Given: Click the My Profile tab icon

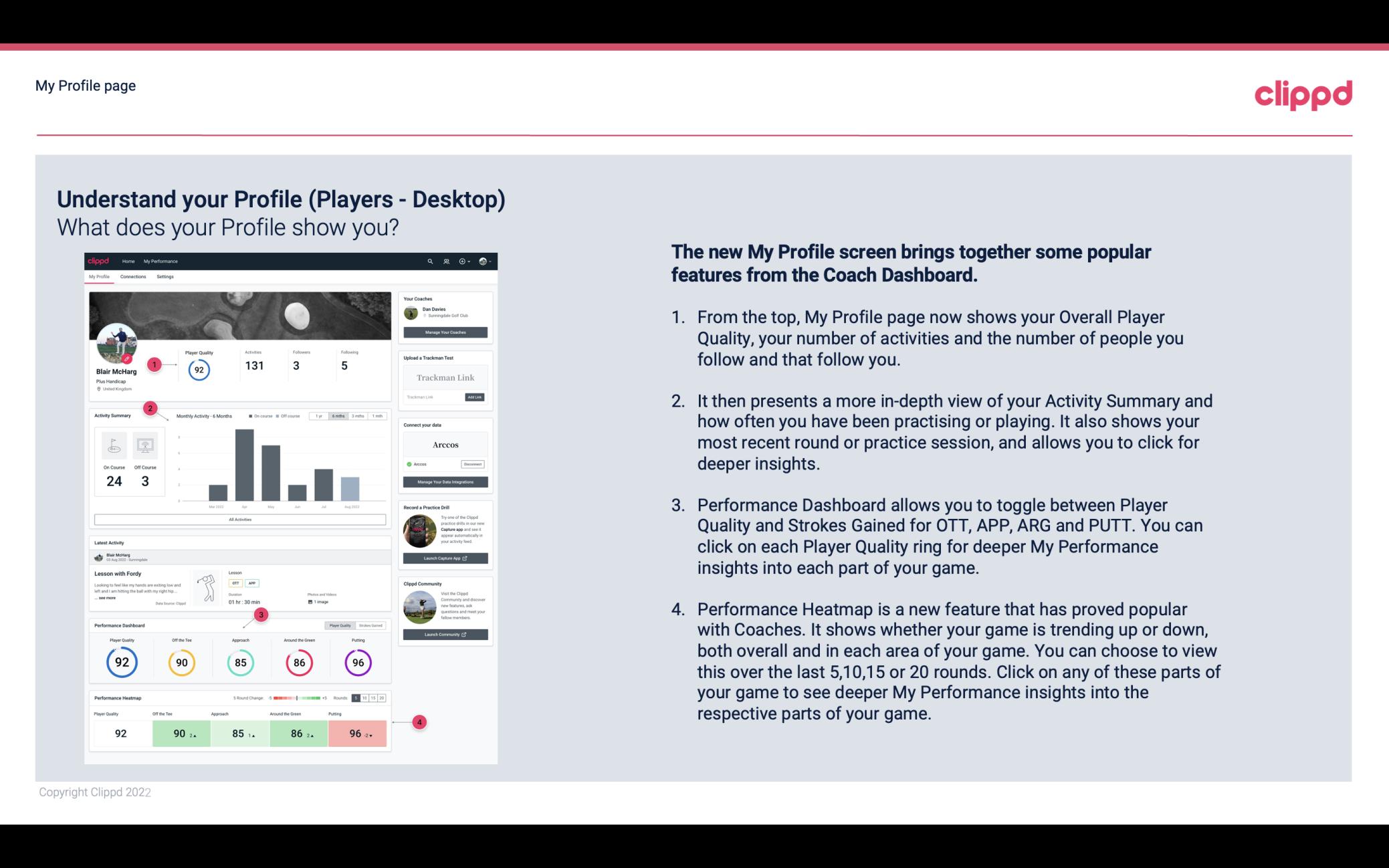Looking at the screenshot, I should pyautogui.click(x=101, y=277).
